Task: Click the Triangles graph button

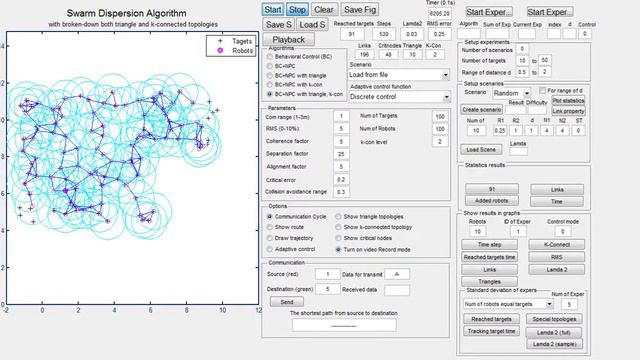Action: pos(489,282)
